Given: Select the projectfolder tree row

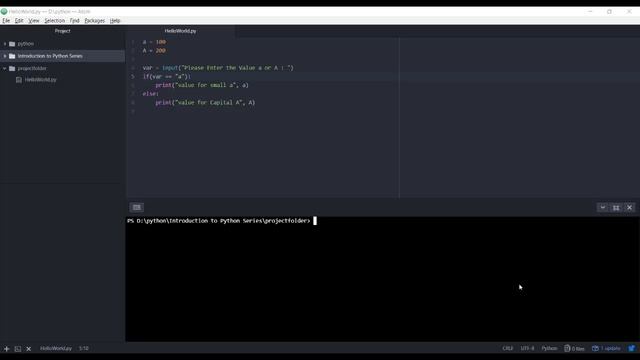Looking at the screenshot, I should [62, 68].
